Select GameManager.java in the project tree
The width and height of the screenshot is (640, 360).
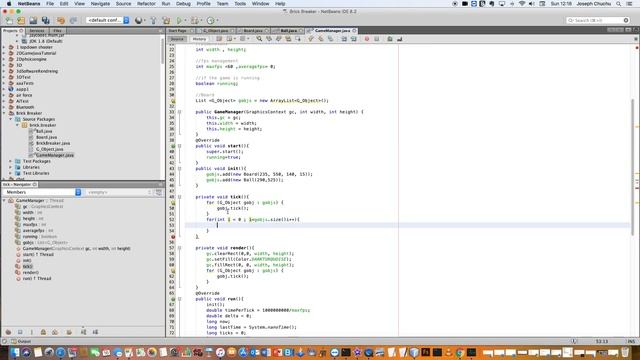coord(54,155)
